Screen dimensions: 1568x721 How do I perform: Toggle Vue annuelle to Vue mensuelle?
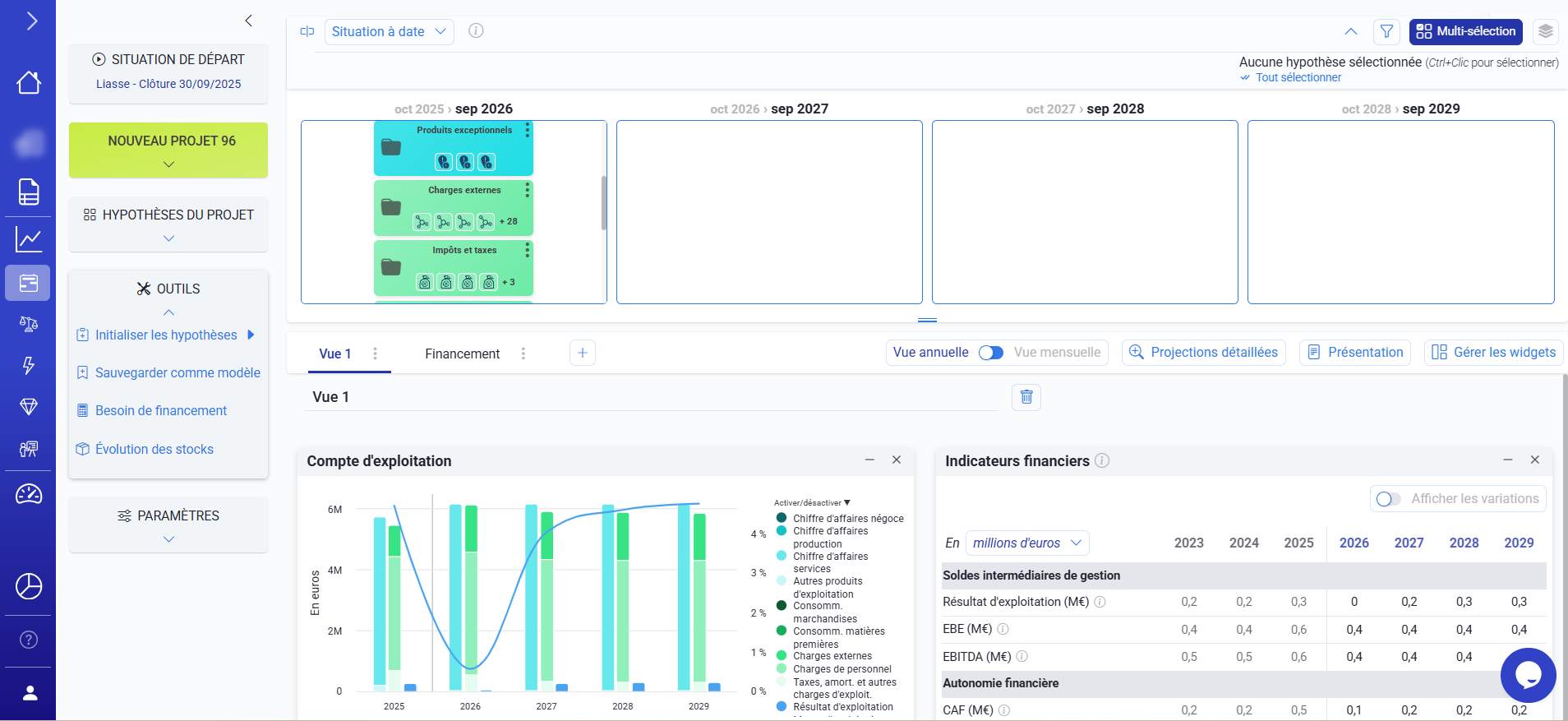point(990,353)
